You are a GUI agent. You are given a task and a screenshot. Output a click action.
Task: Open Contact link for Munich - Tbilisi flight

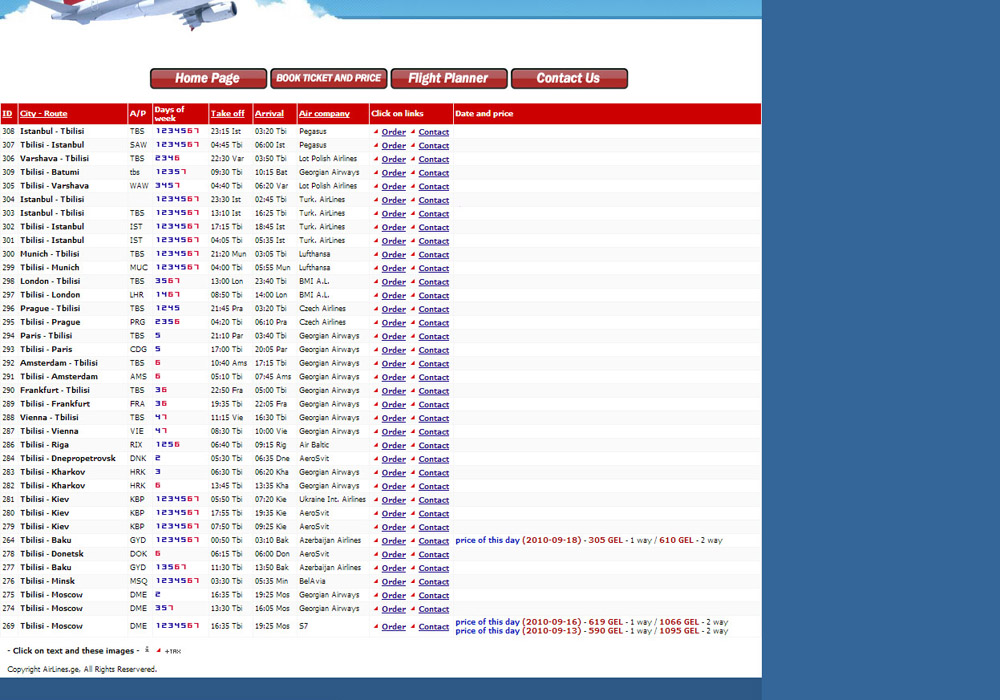point(434,255)
